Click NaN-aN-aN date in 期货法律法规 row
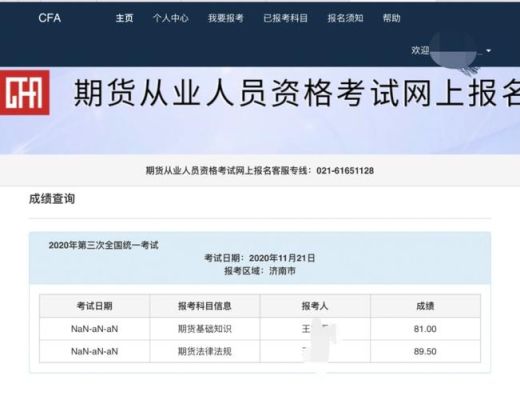 (95, 351)
